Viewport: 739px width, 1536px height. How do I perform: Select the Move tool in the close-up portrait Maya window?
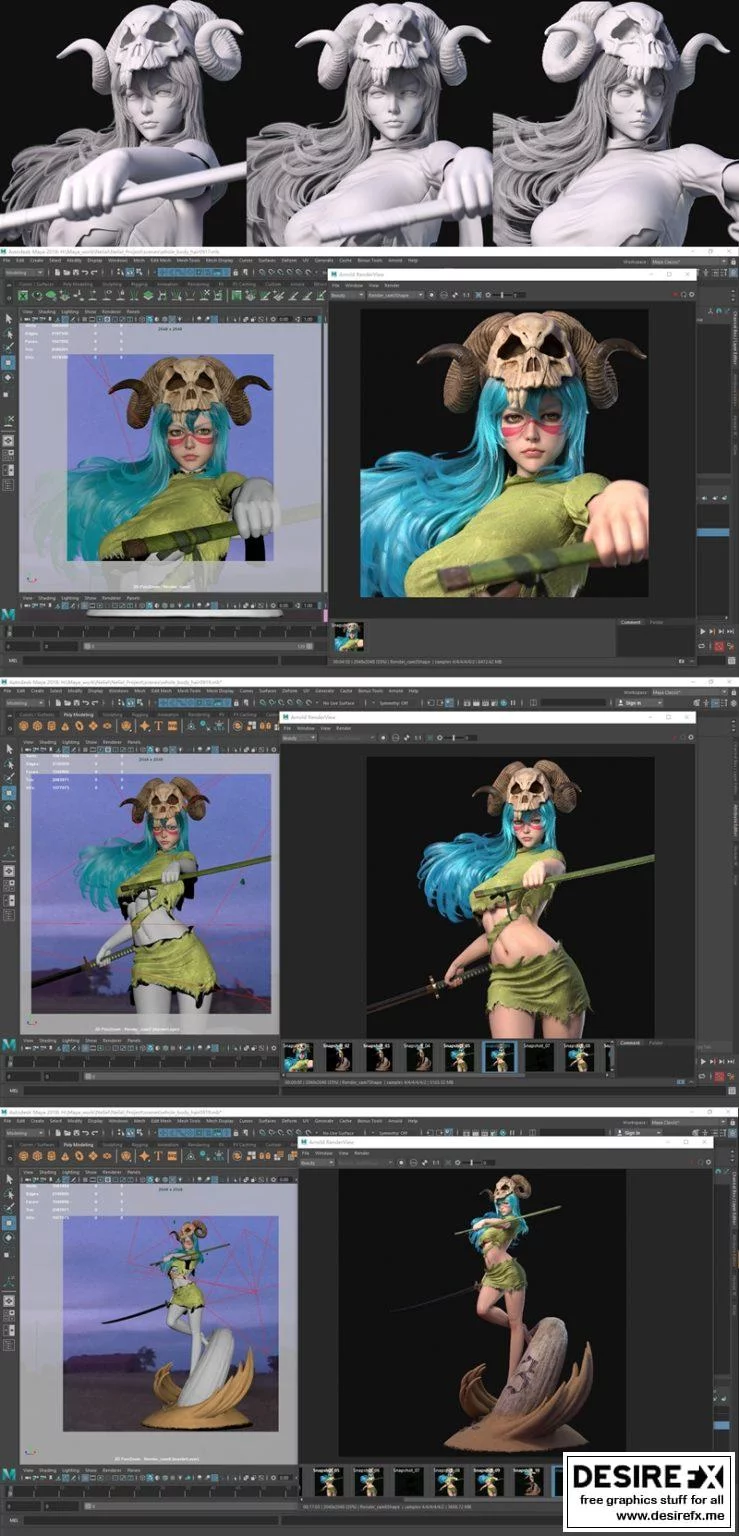pyautogui.click(x=8, y=362)
